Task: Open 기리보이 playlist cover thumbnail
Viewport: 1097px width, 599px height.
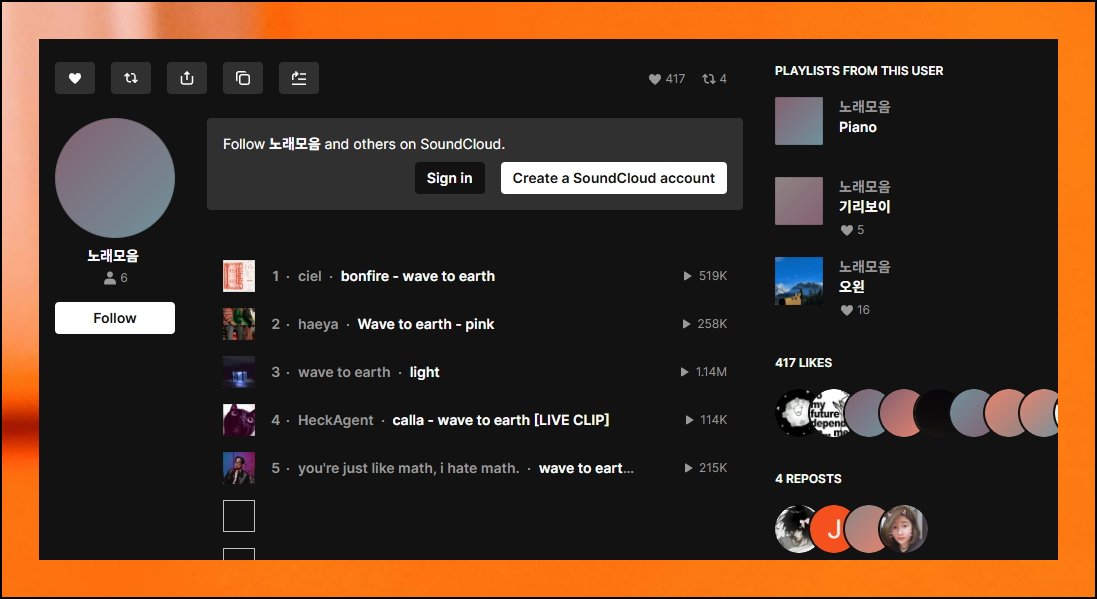Action: pyautogui.click(x=799, y=201)
